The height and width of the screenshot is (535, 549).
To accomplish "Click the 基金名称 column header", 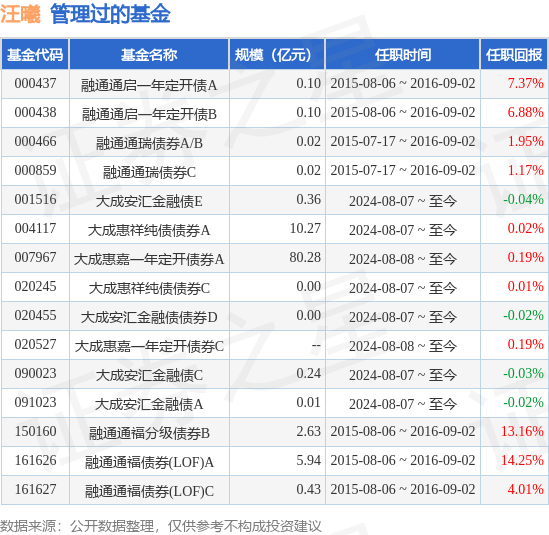I will [149, 55].
